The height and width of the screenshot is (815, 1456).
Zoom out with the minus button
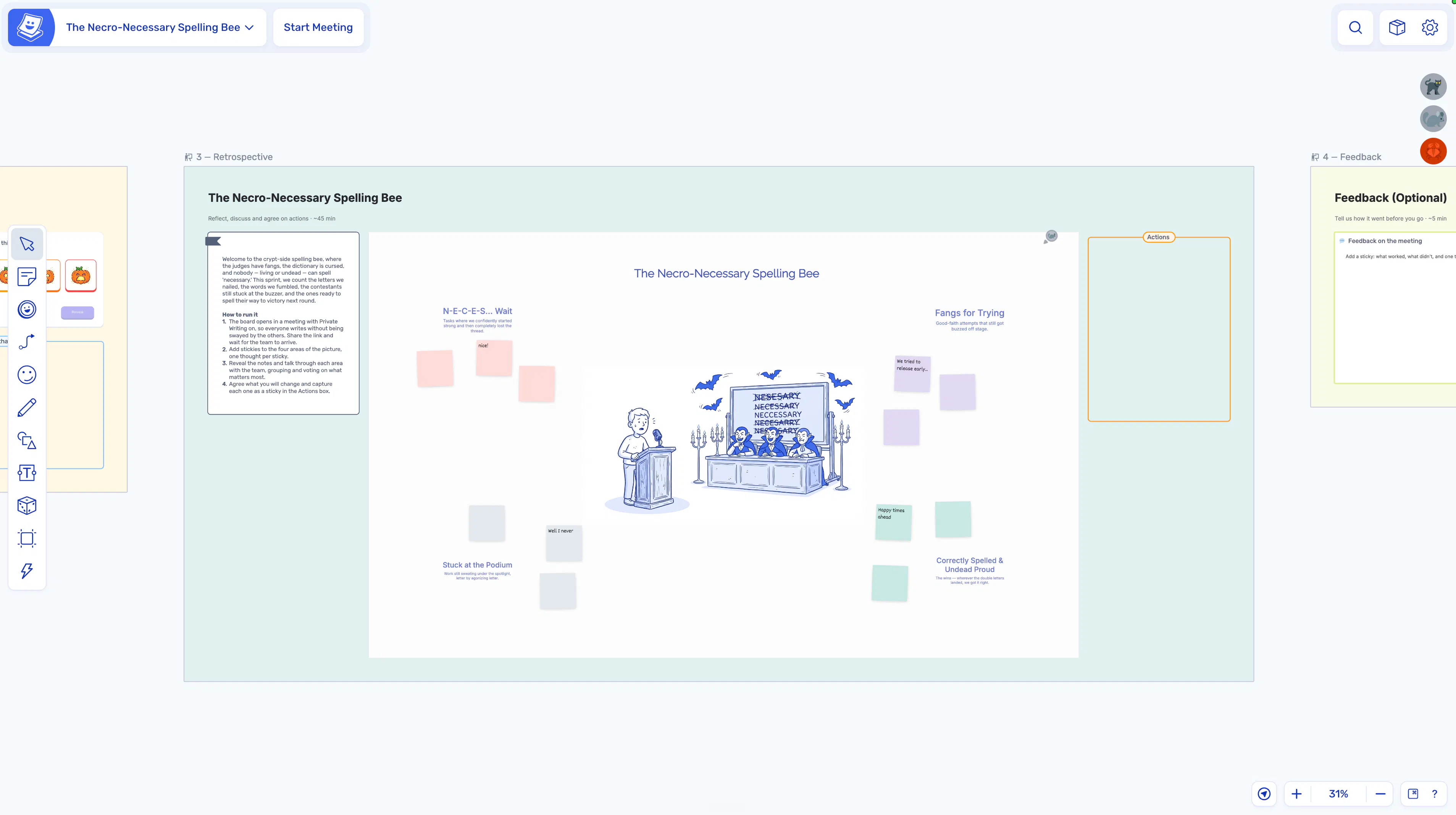click(1380, 794)
